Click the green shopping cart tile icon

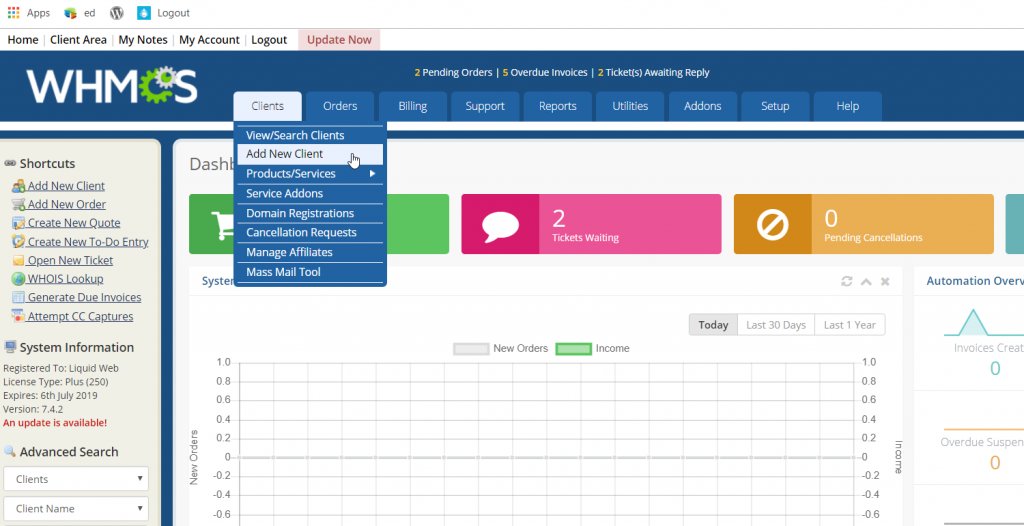click(222, 224)
